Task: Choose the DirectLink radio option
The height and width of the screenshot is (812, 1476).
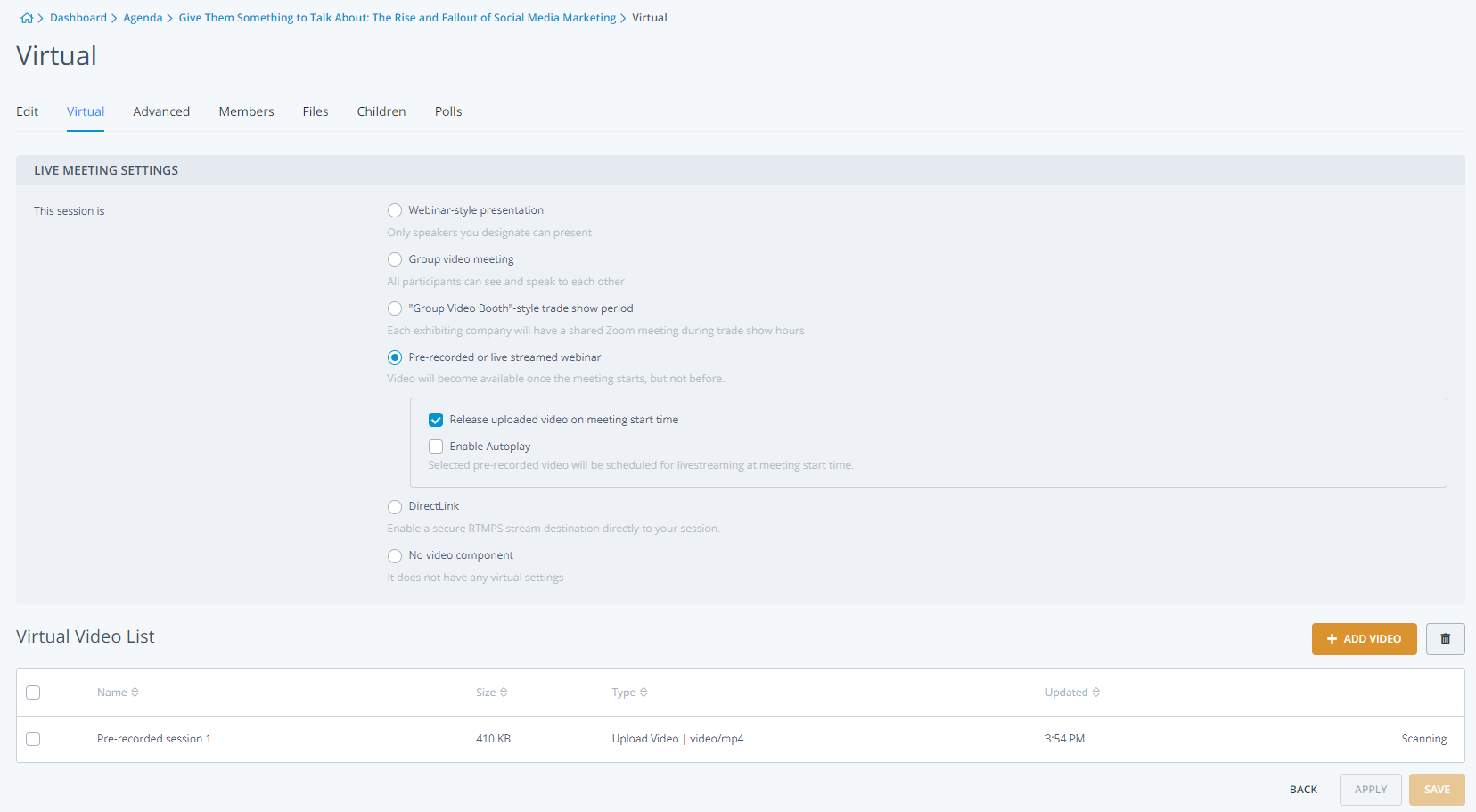Action: [395, 506]
